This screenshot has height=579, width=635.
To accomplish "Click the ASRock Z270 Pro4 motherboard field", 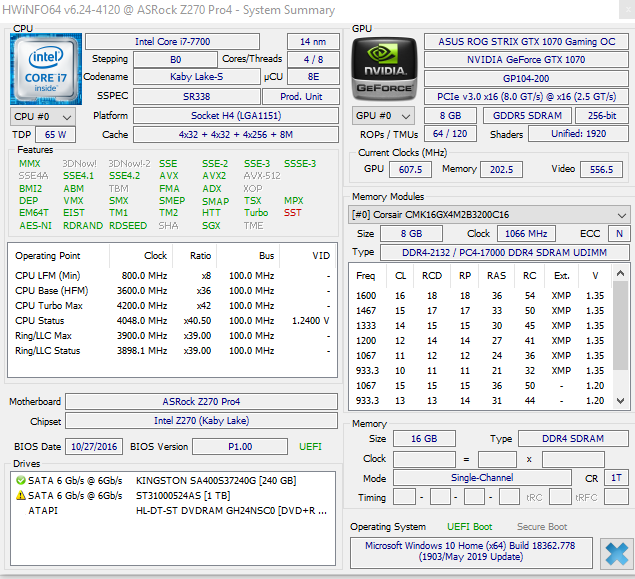I will (x=201, y=402).
